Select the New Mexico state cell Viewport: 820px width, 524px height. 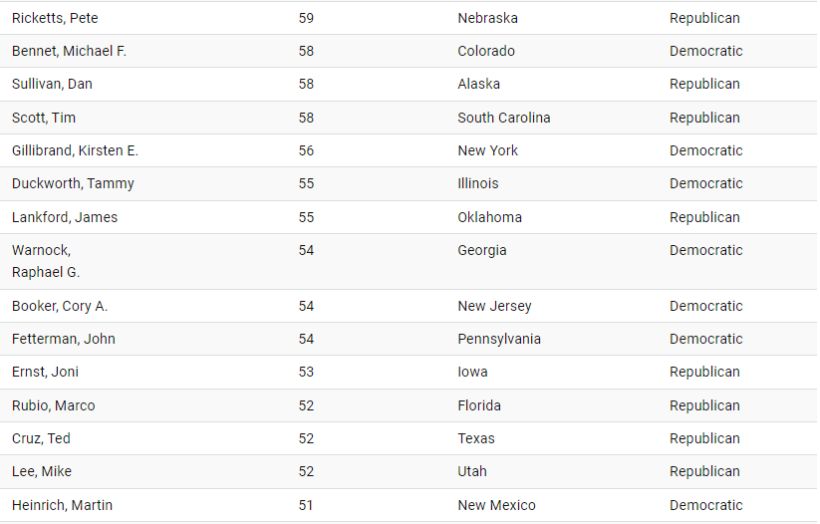(x=497, y=505)
